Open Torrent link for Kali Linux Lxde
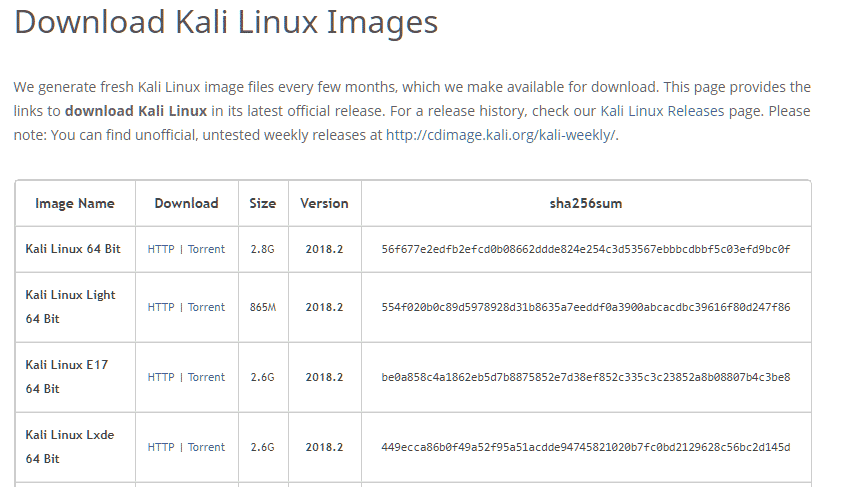This screenshot has width=844, height=487. [x=206, y=447]
